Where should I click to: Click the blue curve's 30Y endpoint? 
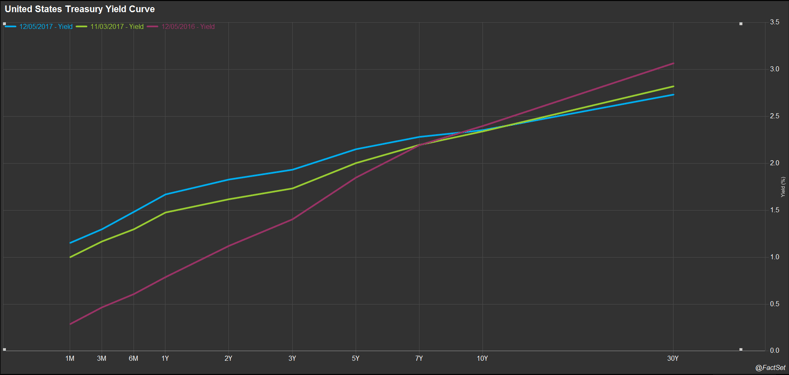tap(673, 94)
